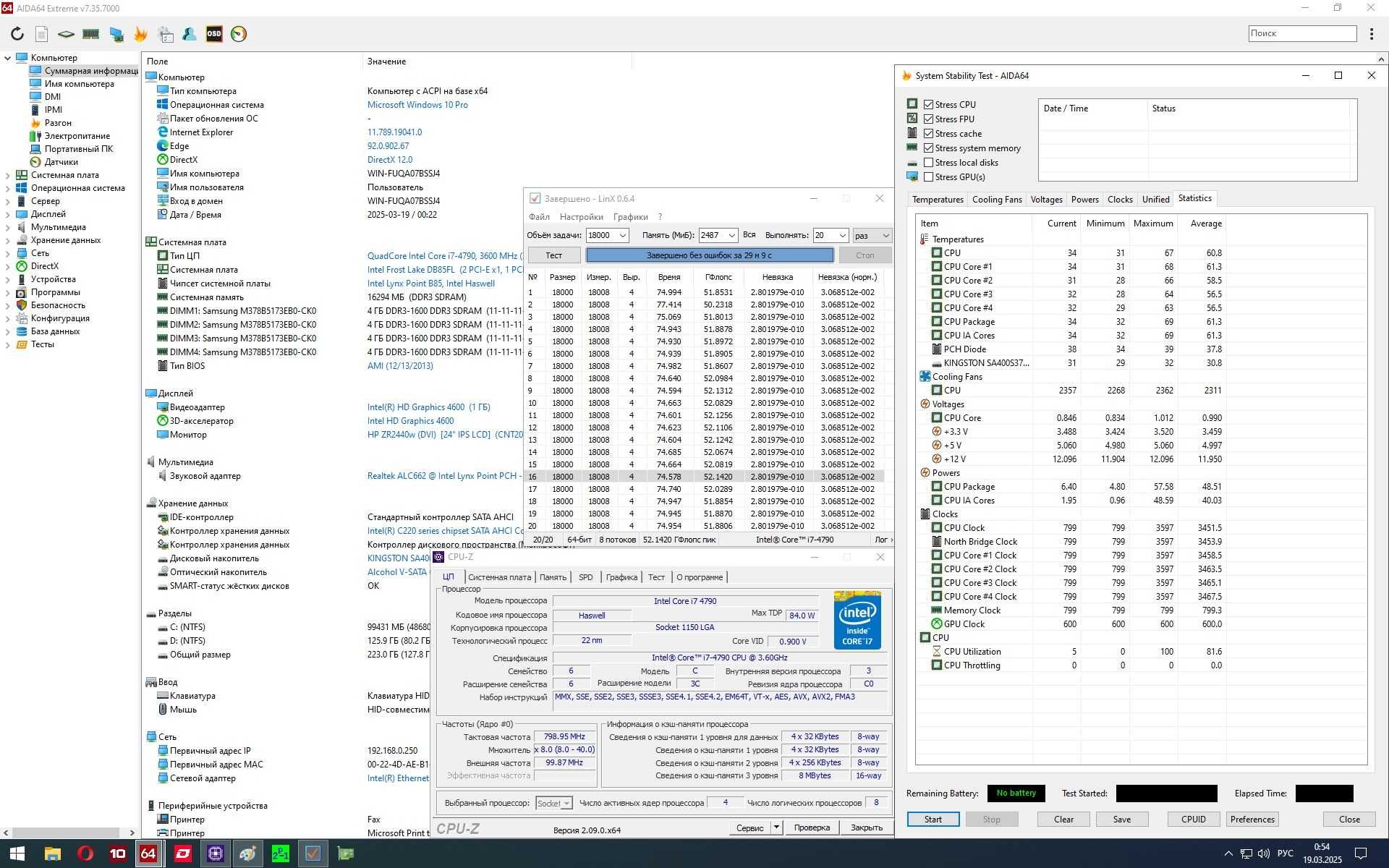Click the Тест button in LinX

[554, 255]
